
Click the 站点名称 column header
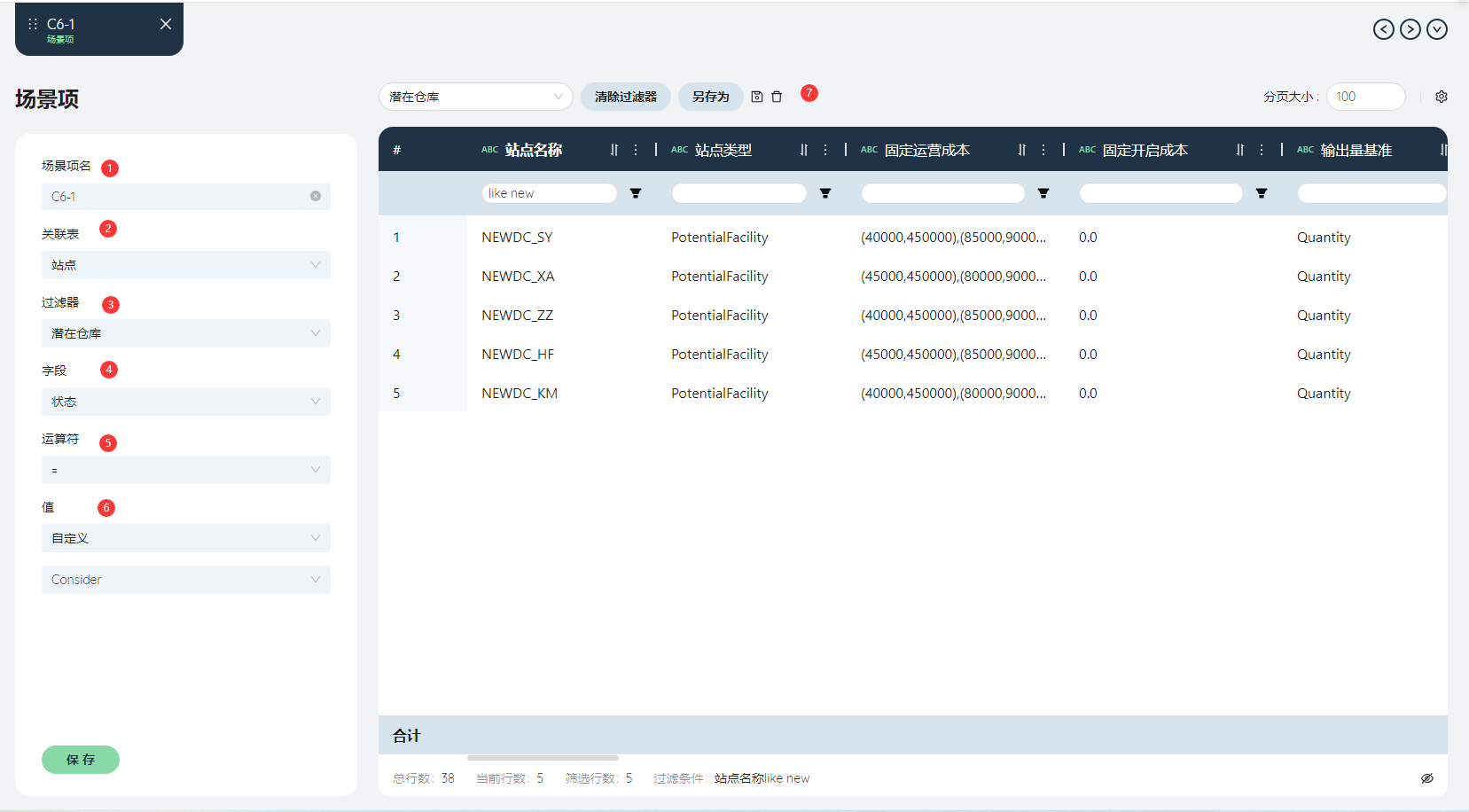534,150
